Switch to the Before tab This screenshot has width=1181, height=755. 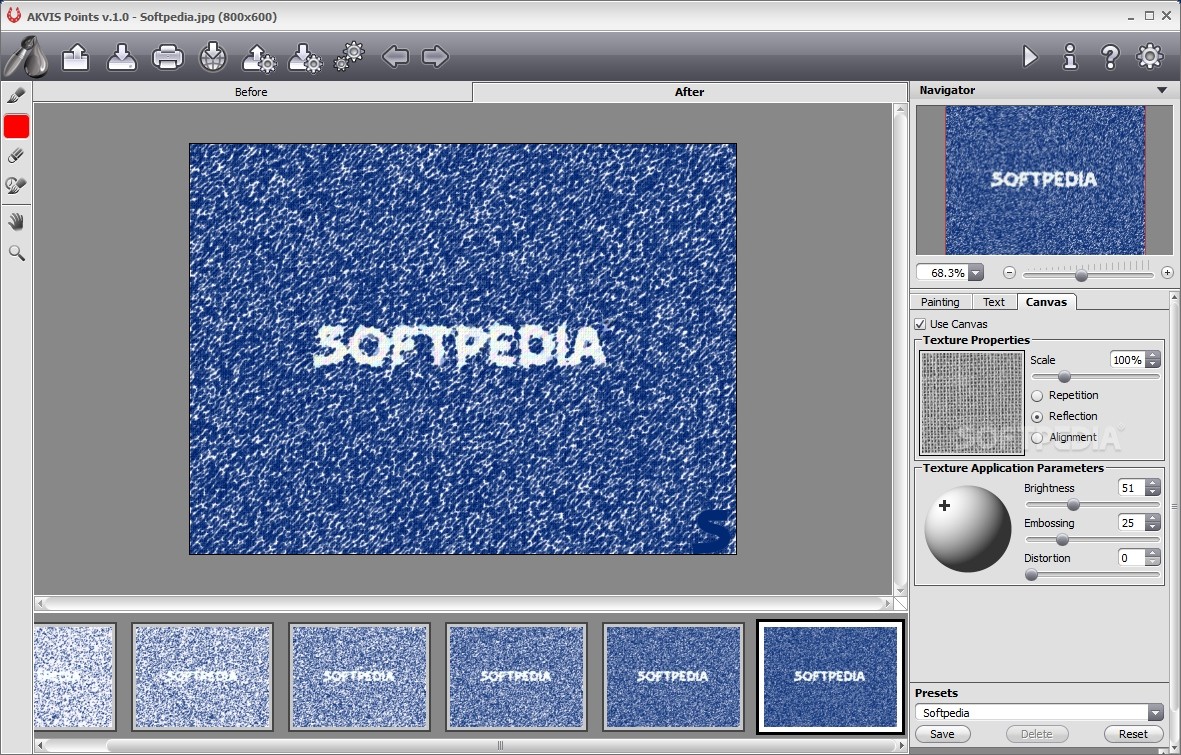coord(251,92)
